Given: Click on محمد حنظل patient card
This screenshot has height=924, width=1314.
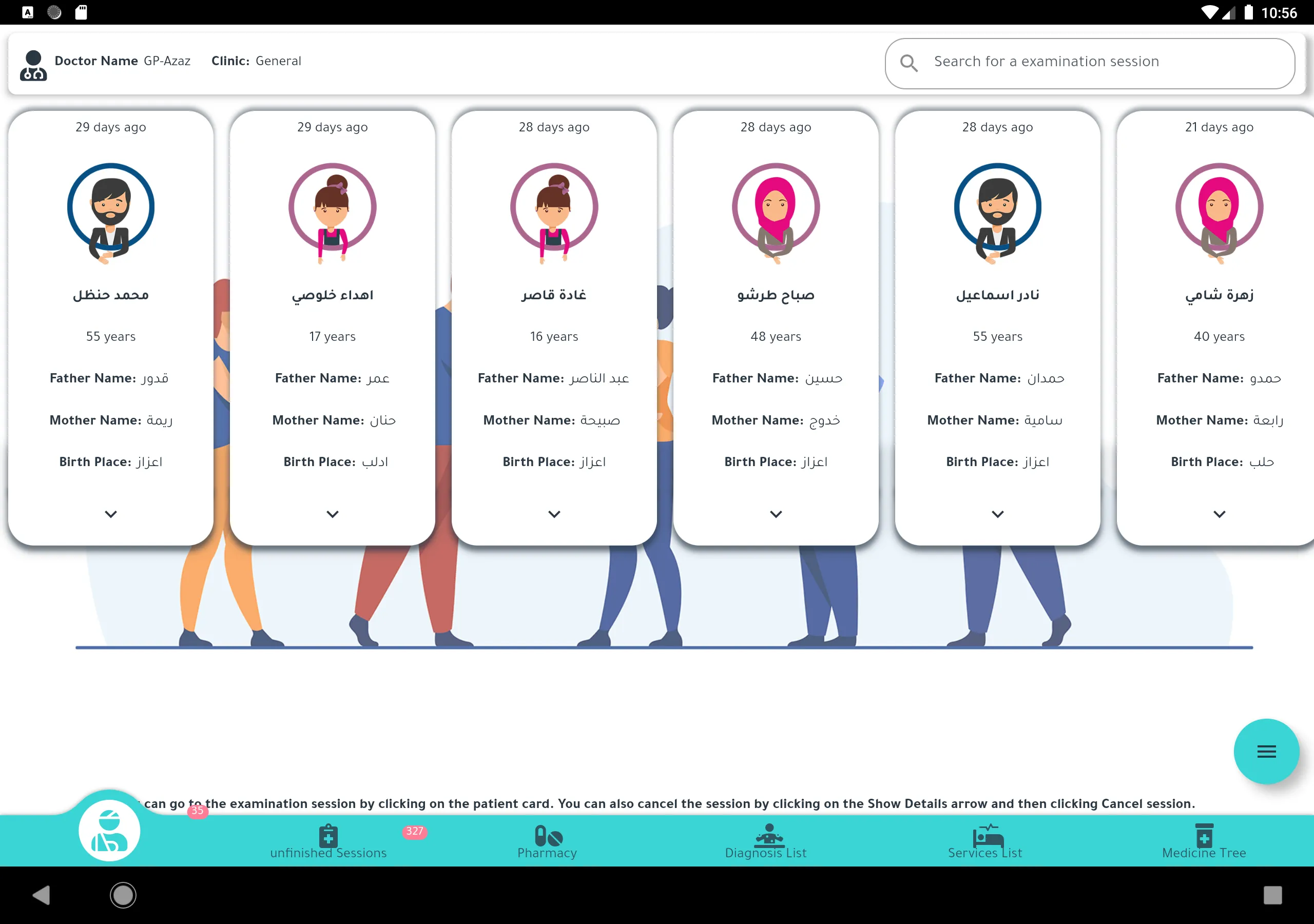Looking at the screenshot, I should pos(111,325).
